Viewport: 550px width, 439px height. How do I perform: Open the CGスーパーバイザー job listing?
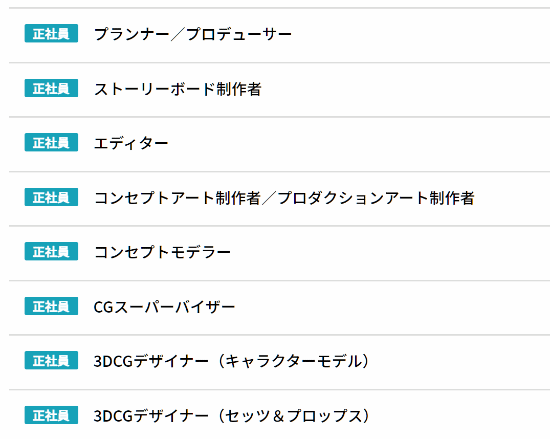164,307
